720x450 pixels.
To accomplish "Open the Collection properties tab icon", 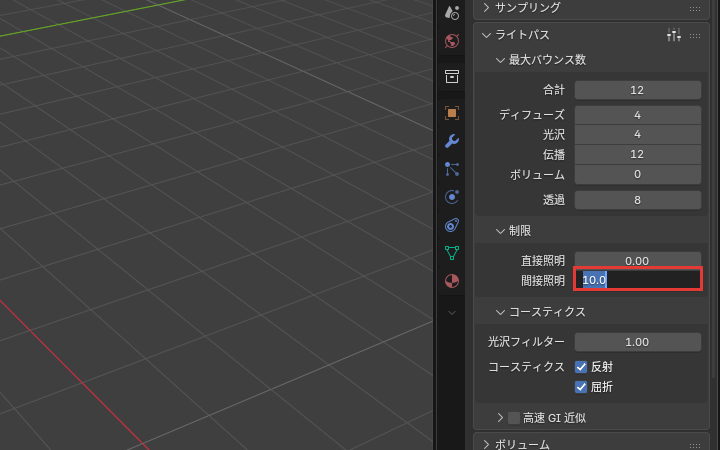I will click(452, 77).
